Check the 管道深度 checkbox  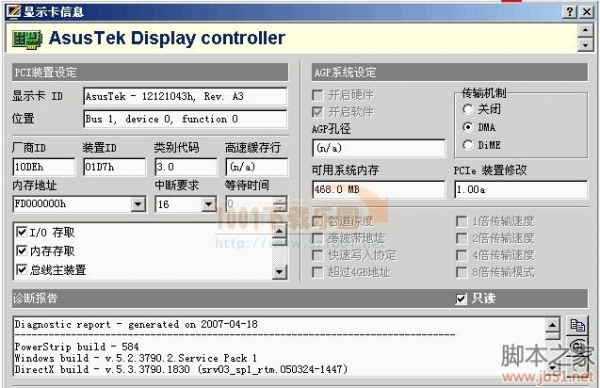pyautogui.click(x=317, y=221)
